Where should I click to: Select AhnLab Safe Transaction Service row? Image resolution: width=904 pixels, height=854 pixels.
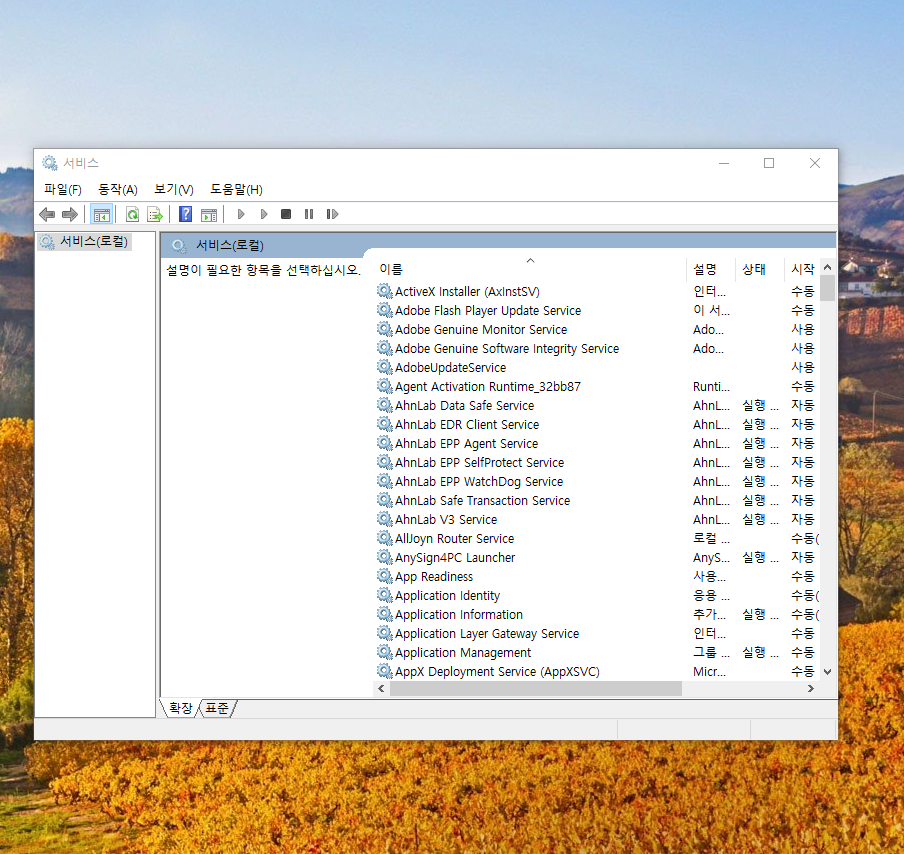tap(597, 501)
